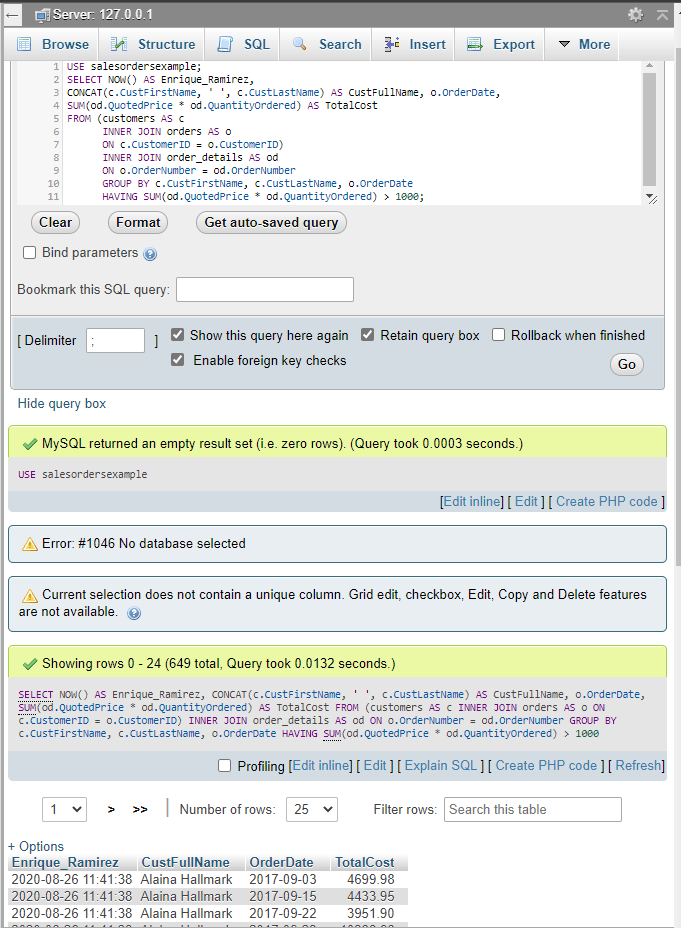Click the Browse tab table icon

click(24, 44)
